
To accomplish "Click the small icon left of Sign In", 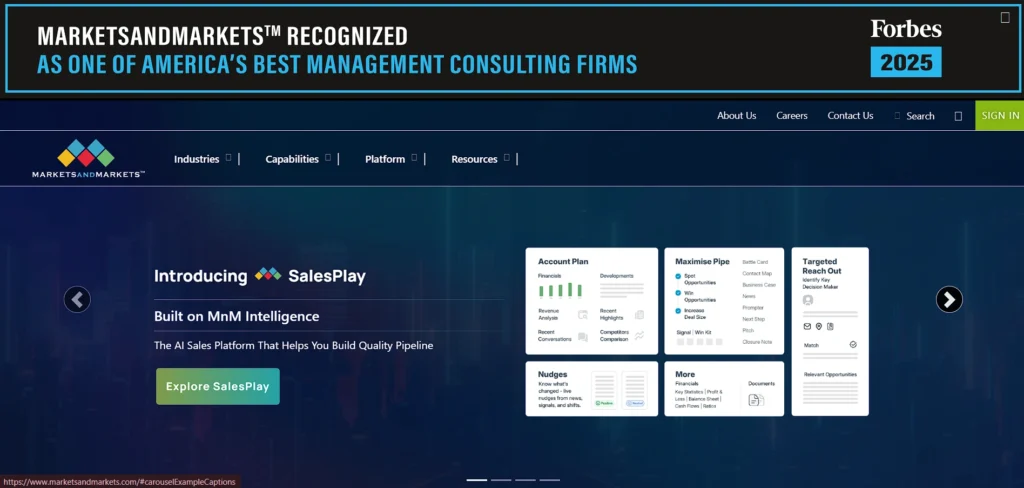I will point(958,116).
